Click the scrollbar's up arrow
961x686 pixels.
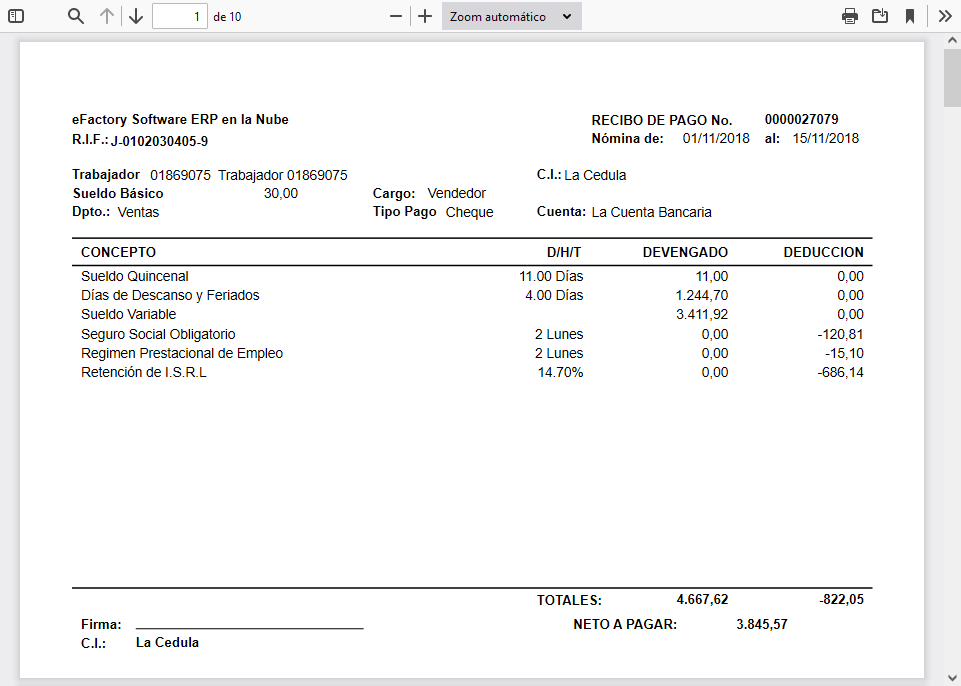click(949, 40)
